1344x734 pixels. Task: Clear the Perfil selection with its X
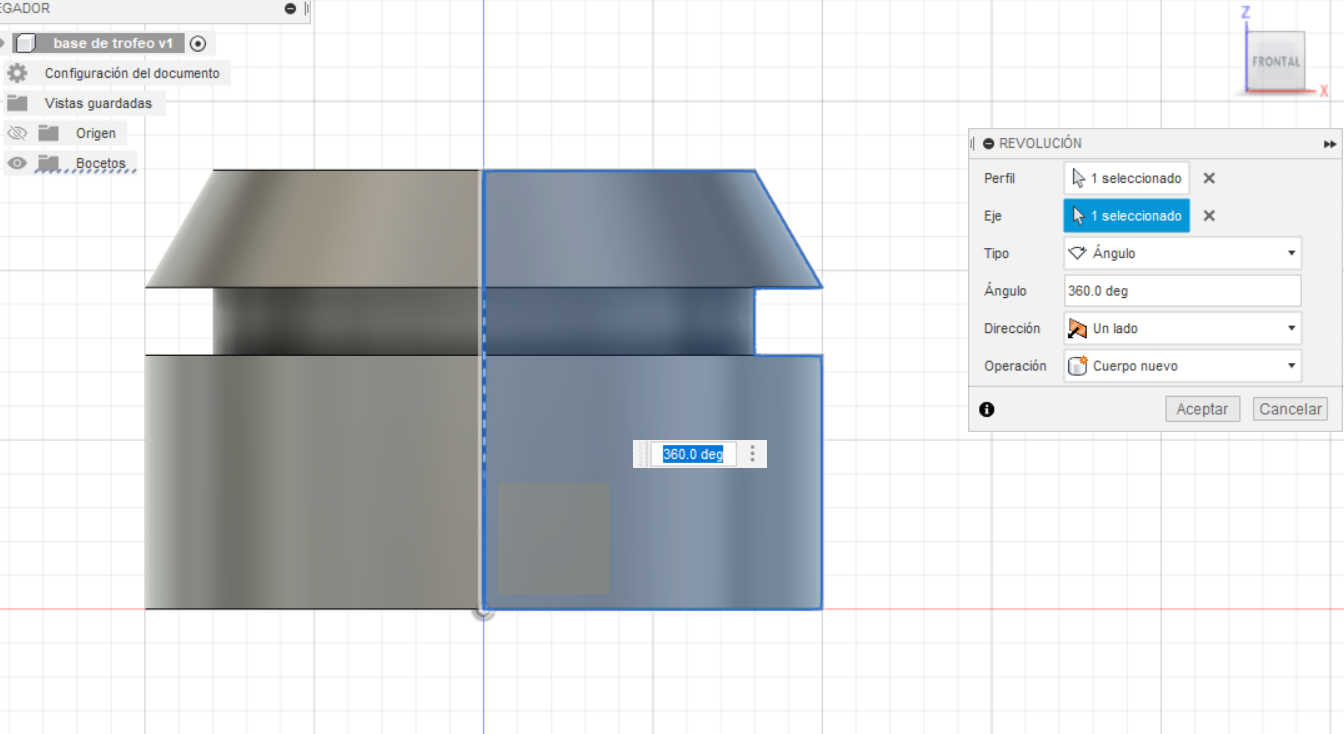[1209, 178]
